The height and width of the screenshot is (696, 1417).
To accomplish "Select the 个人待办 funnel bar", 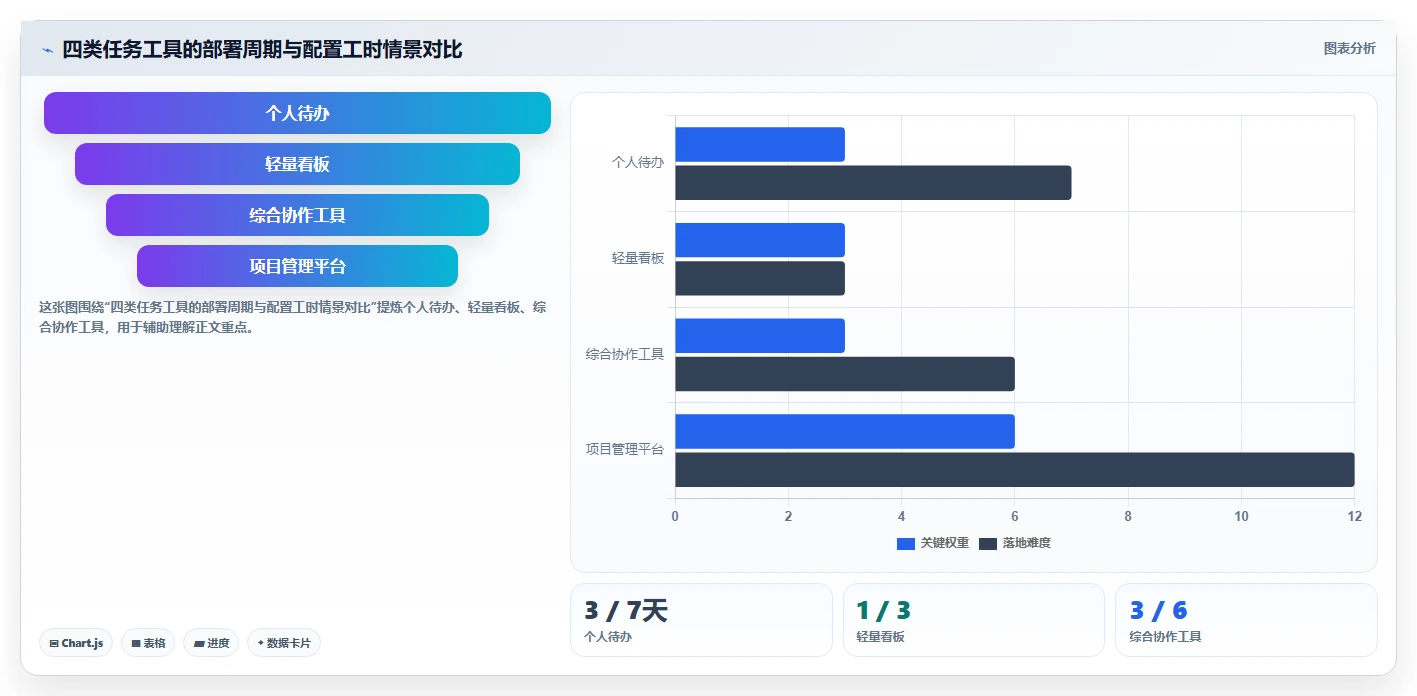I will pos(297,113).
